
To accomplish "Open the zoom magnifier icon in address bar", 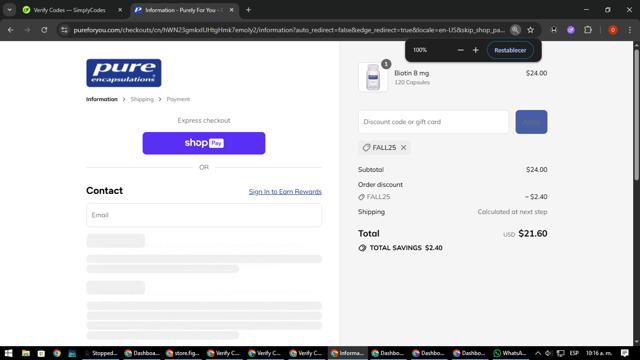I will point(515,30).
